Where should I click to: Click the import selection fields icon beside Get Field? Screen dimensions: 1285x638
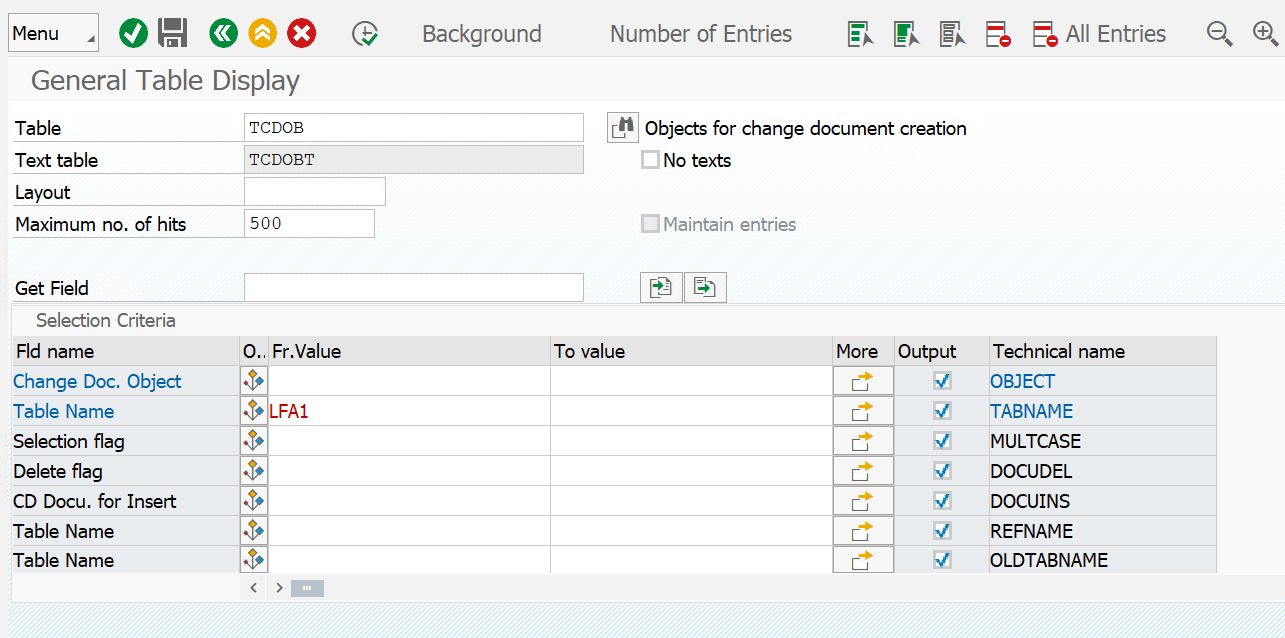point(661,287)
